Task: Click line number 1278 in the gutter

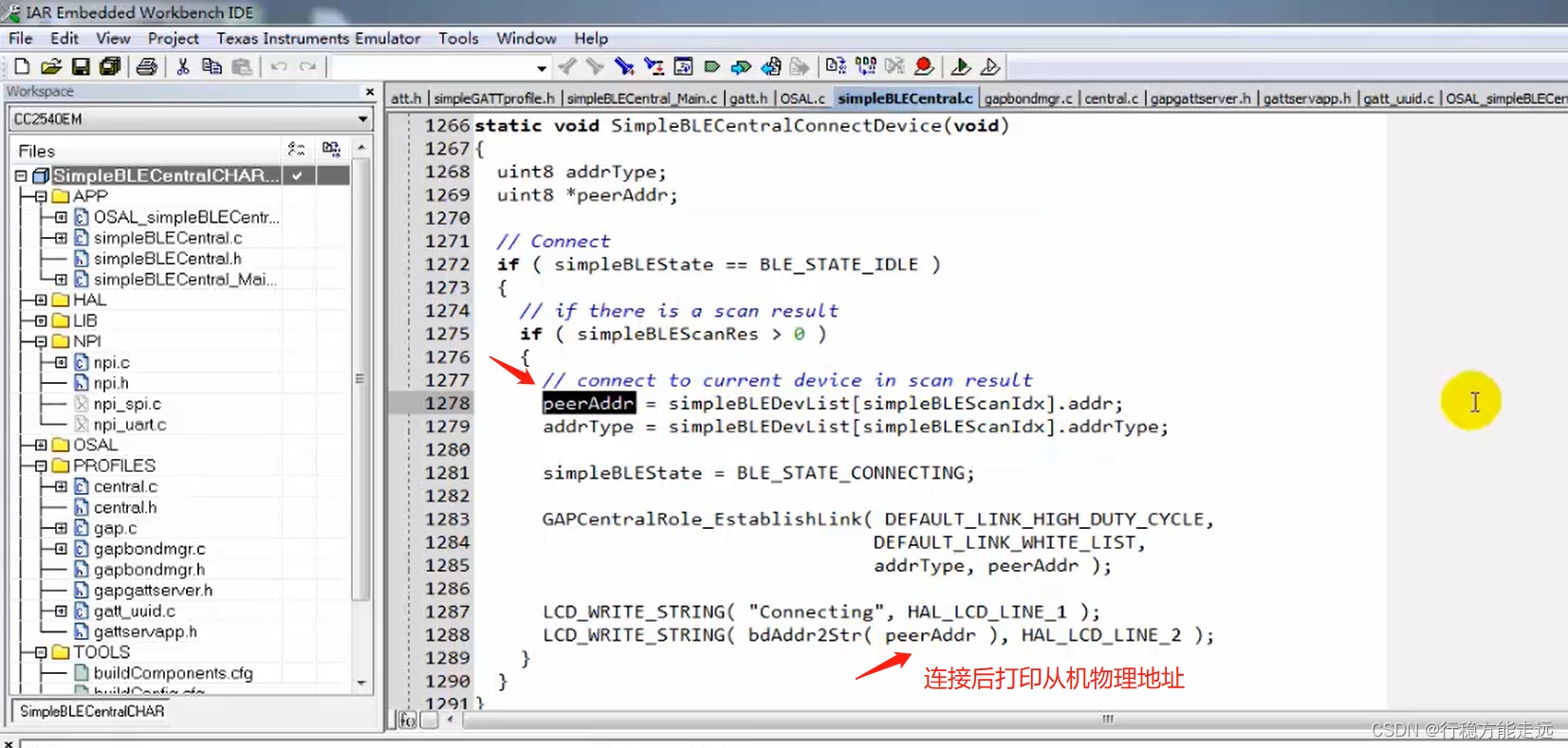Action: point(448,404)
